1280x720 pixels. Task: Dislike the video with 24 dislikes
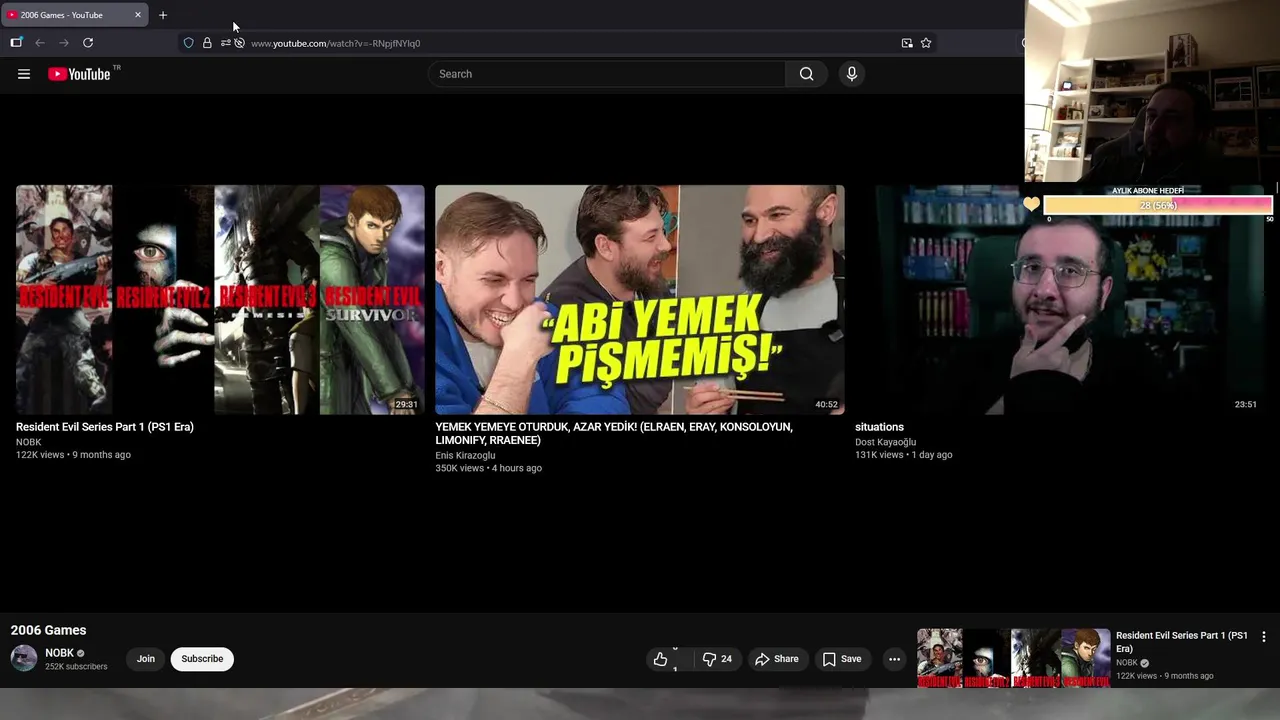tap(717, 659)
